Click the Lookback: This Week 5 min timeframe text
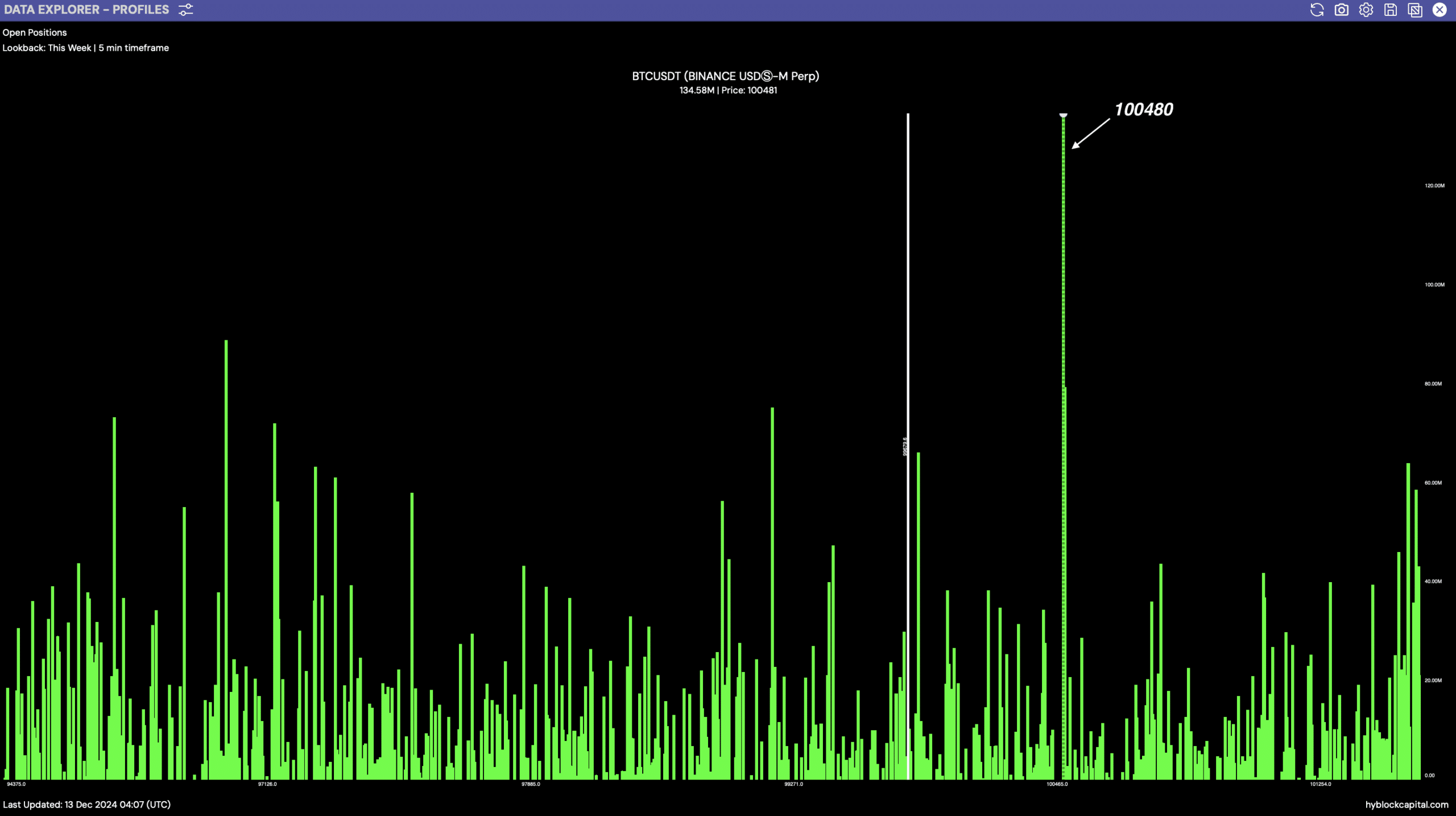Viewport: 1456px width, 816px height. coord(85,48)
